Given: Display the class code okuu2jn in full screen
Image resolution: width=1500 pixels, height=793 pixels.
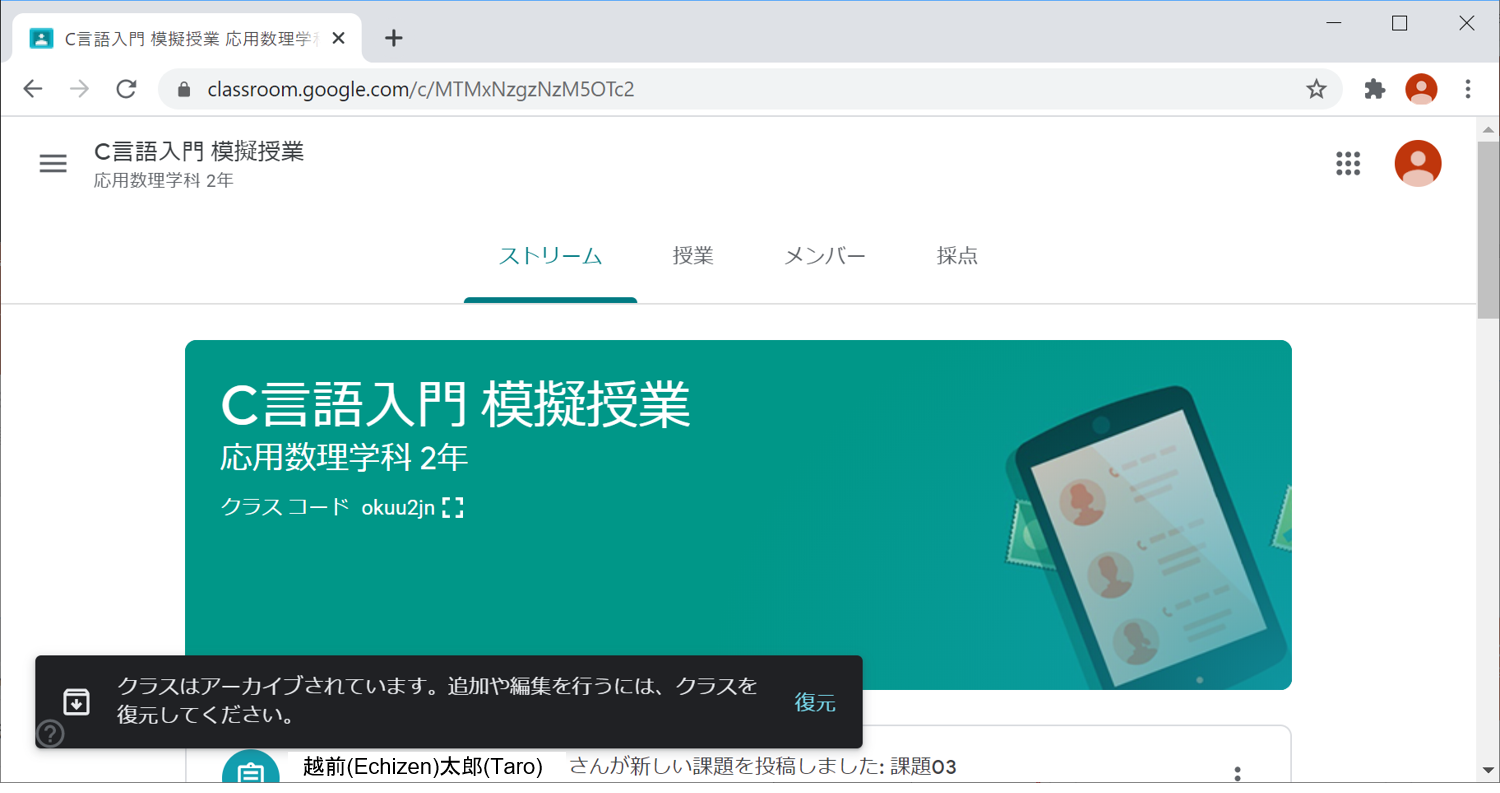Looking at the screenshot, I should (x=453, y=507).
